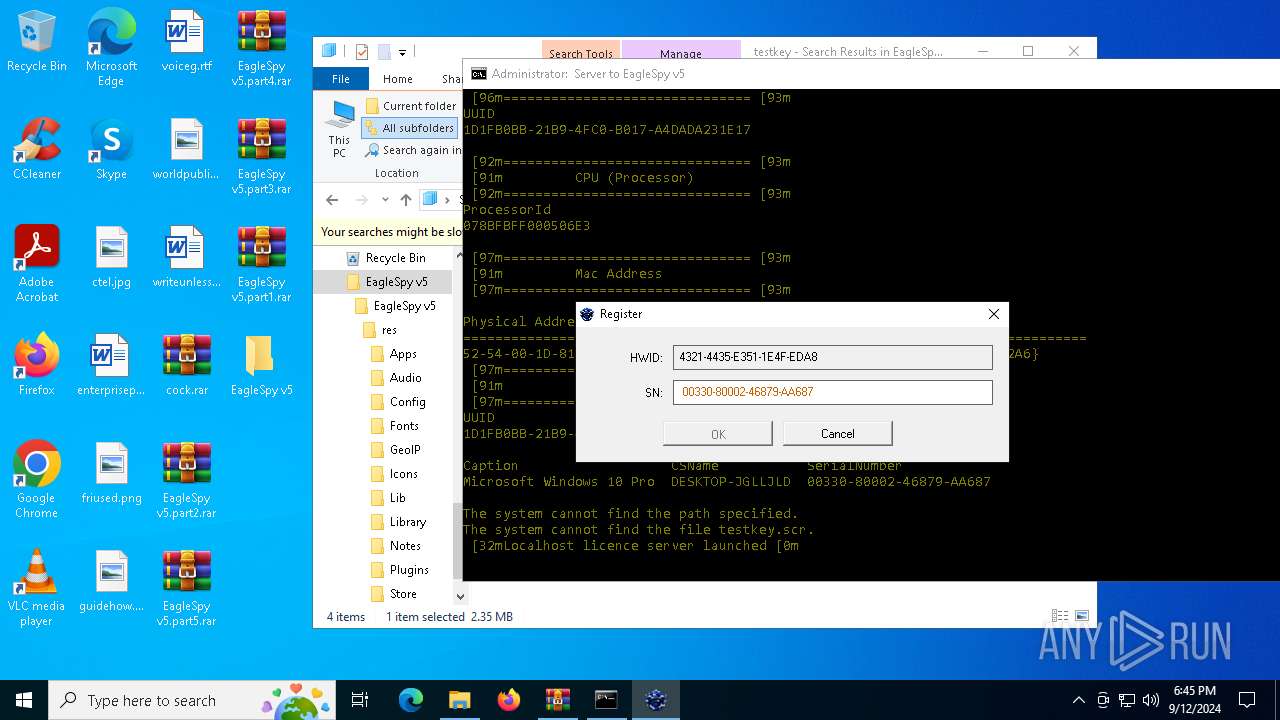Select the Lib folder in the tree
Screen dimensions: 1280x720
pos(397,498)
